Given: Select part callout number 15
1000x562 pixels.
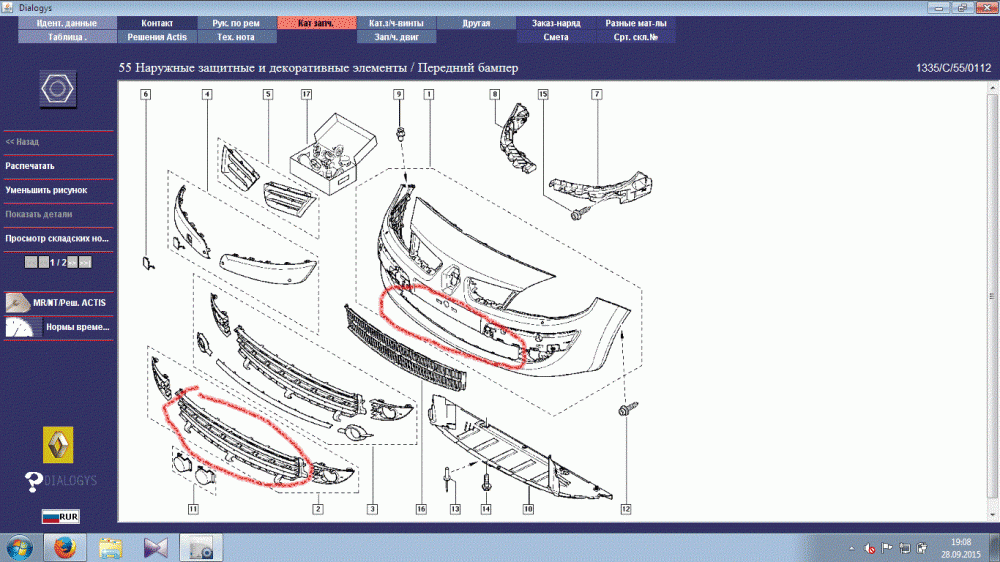Looking at the screenshot, I should coord(543,94).
